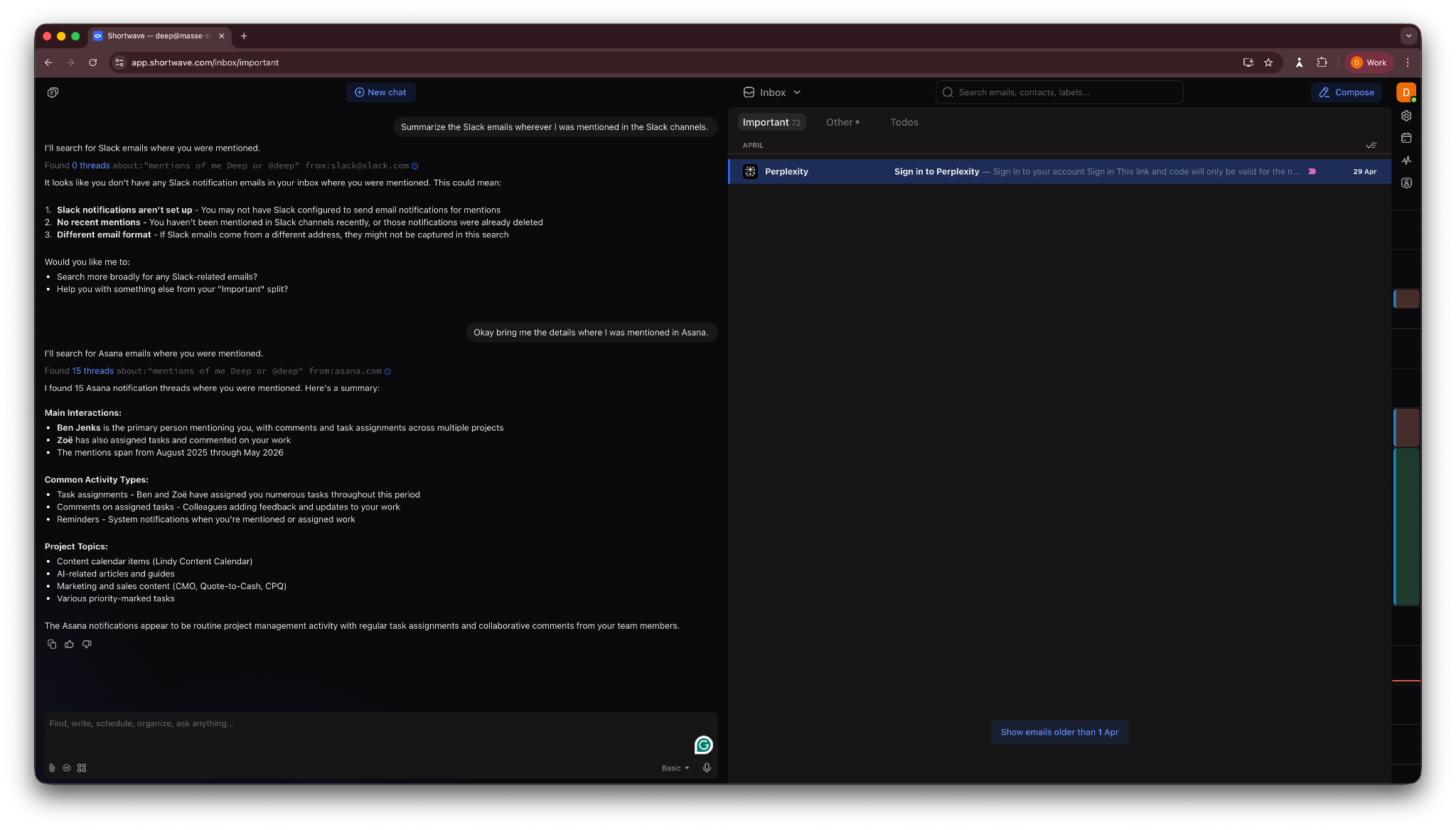Click the pink label tag on Perplexity email
Viewport: 1456px width, 830px height.
[1312, 171]
